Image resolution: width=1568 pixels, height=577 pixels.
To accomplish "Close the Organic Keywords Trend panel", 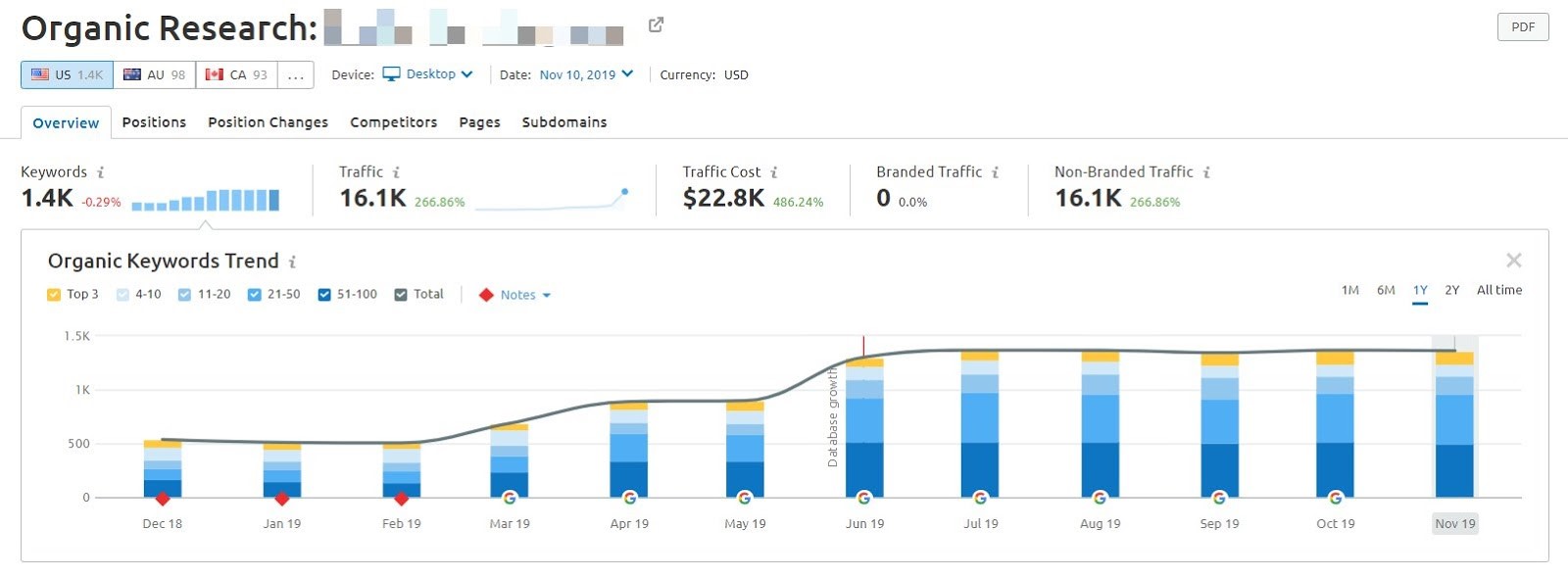I will pyautogui.click(x=1514, y=261).
